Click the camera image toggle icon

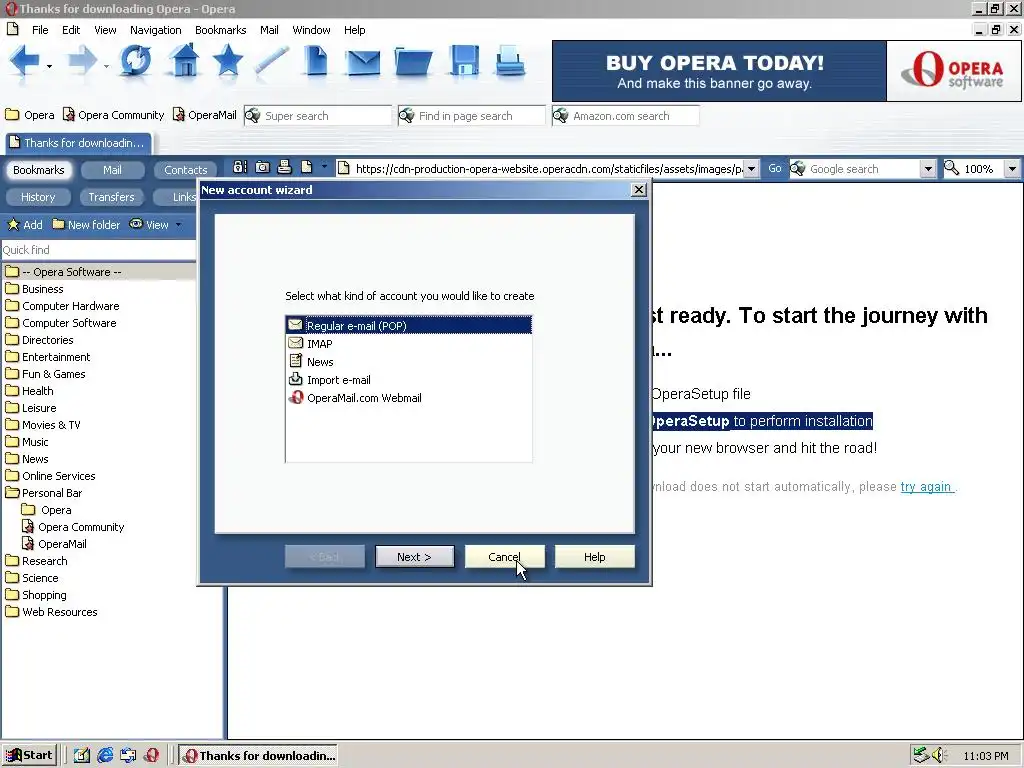[x=263, y=167]
